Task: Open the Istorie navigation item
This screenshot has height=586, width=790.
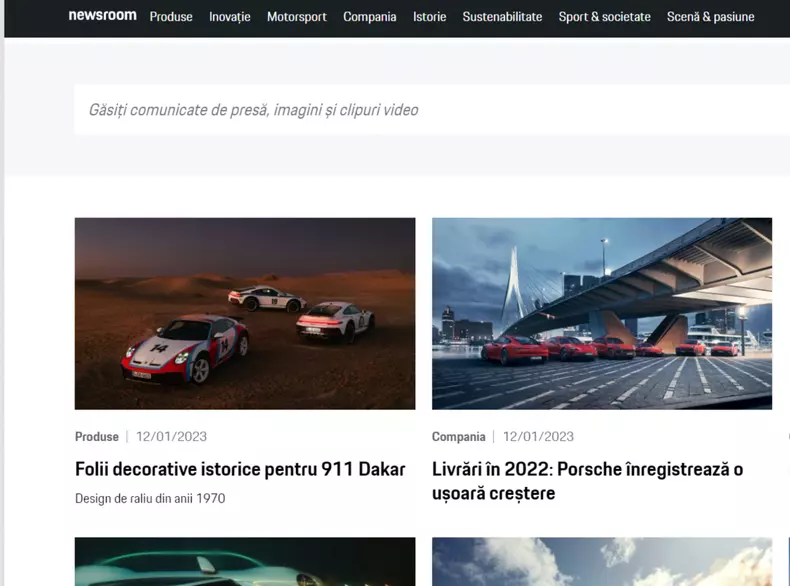Action: (430, 17)
